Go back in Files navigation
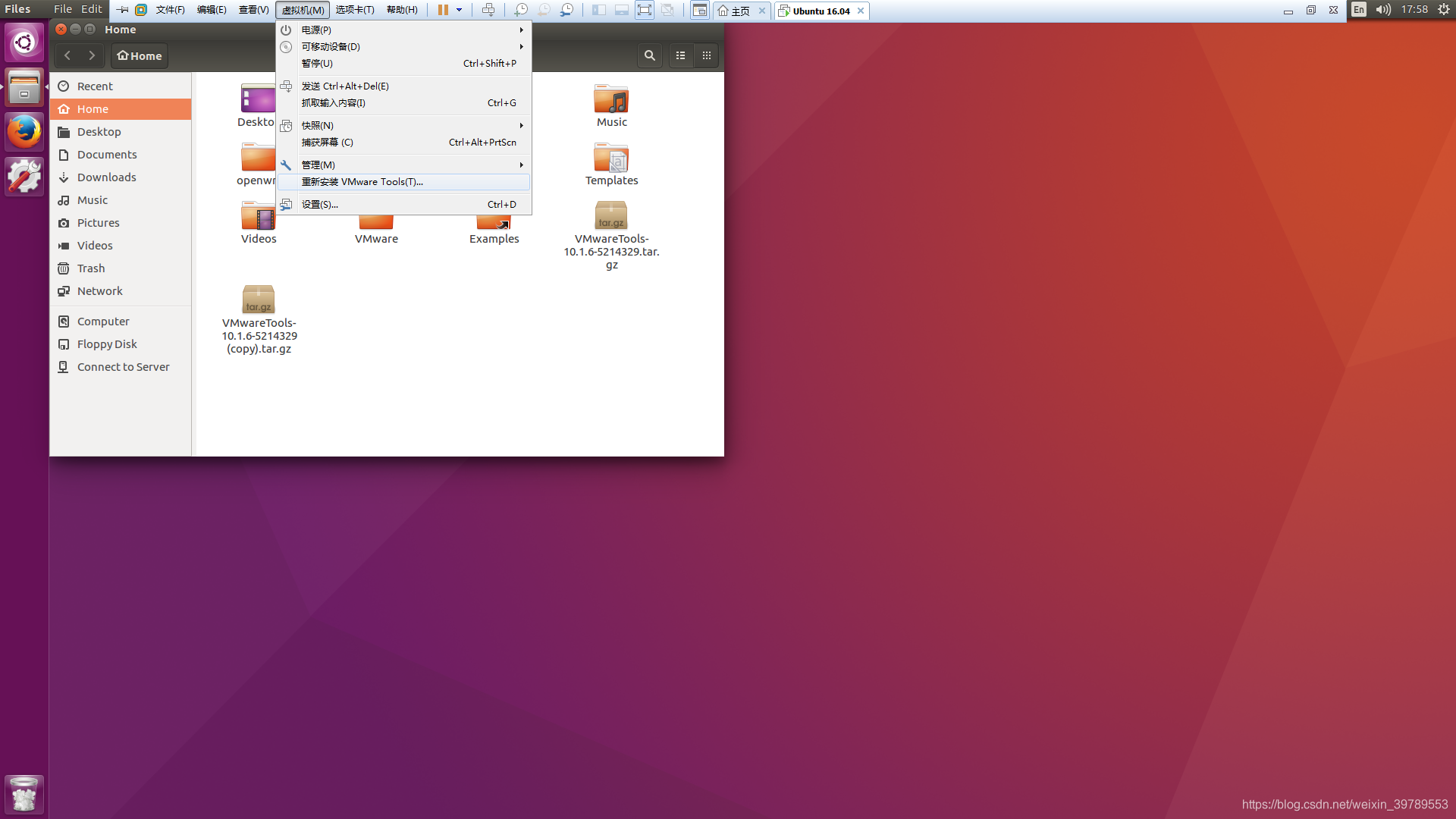 (67, 55)
